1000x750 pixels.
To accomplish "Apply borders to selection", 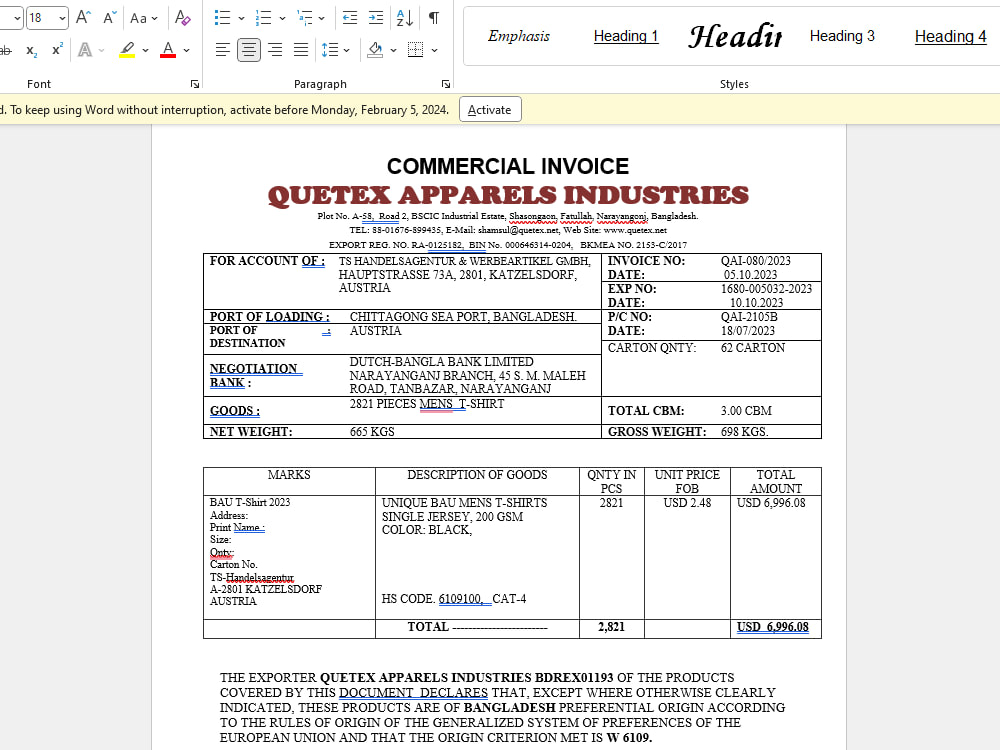I will coord(415,50).
